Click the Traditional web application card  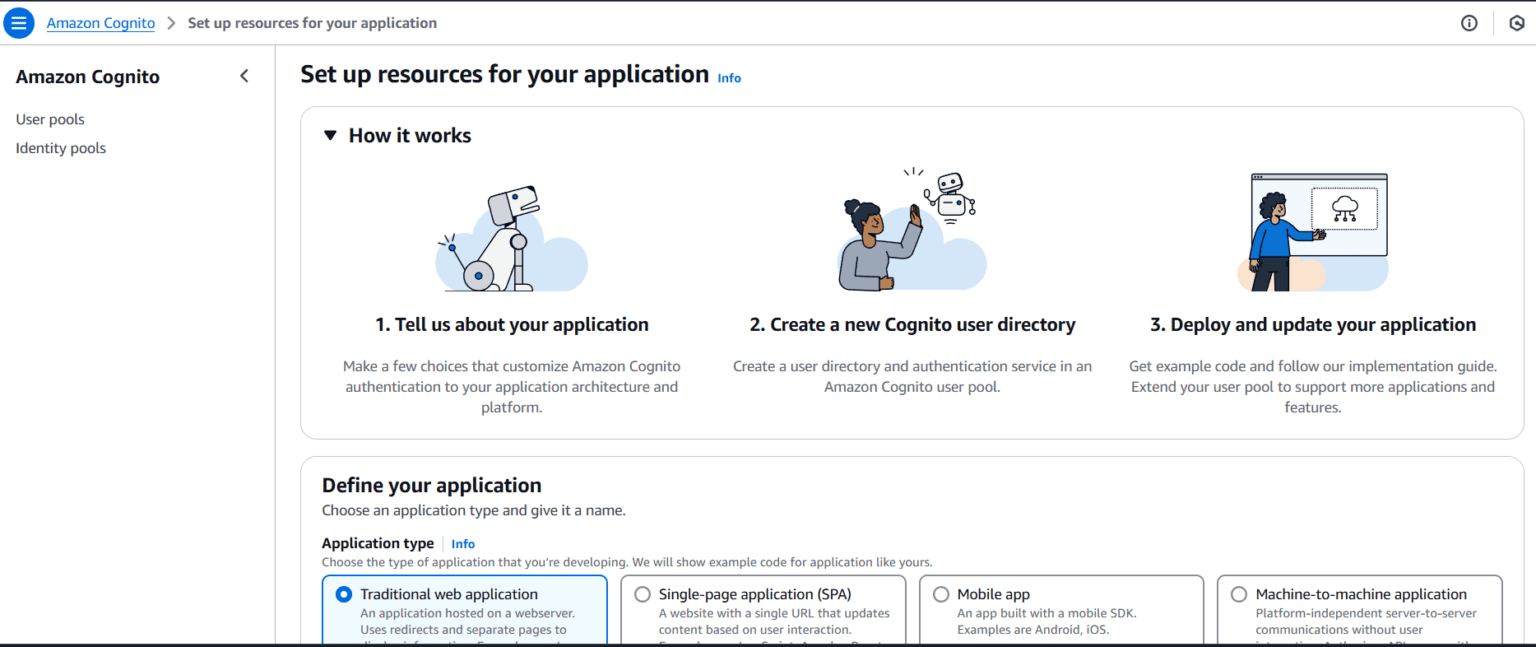pos(464,610)
